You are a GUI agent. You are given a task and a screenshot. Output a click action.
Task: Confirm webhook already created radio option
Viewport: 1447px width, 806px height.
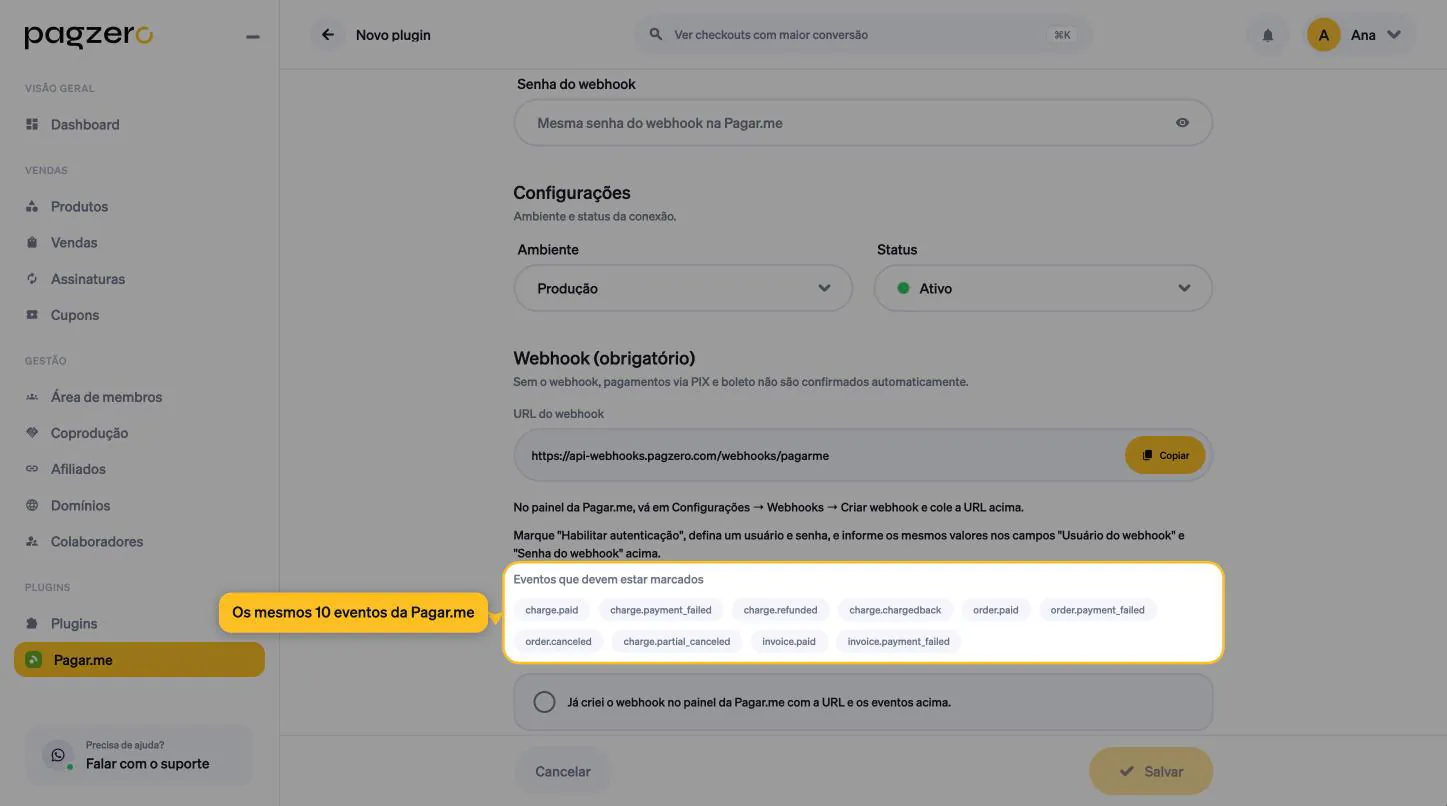click(x=544, y=702)
